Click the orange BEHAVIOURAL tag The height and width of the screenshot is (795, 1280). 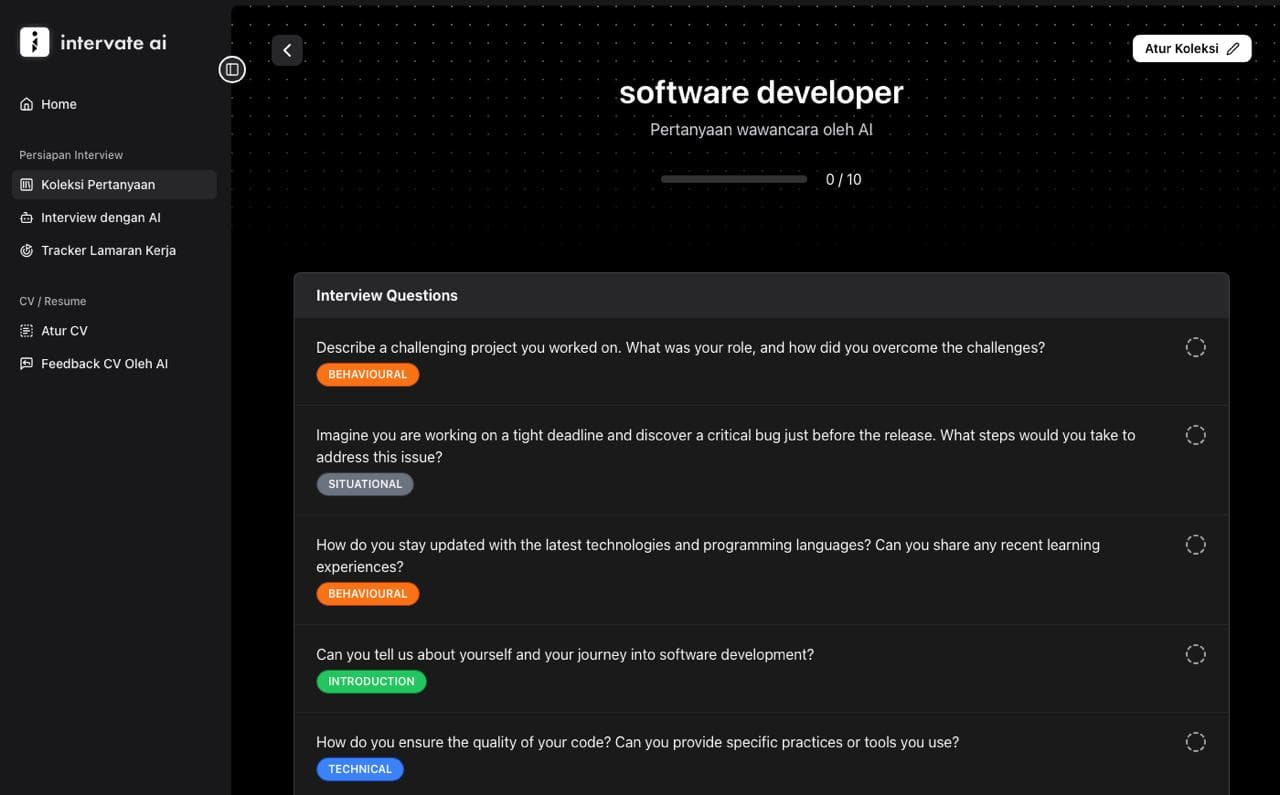tap(367, 374)
